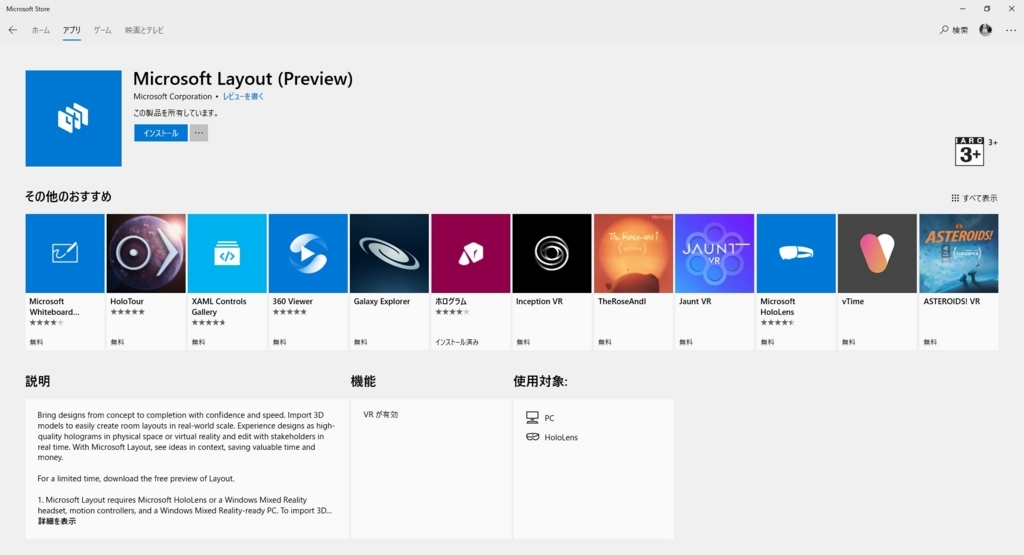The width and height of the screenshot is (1024, 555).
Task: Click the Microsoft Corporation publisher name
Action: tap(172, 97)
